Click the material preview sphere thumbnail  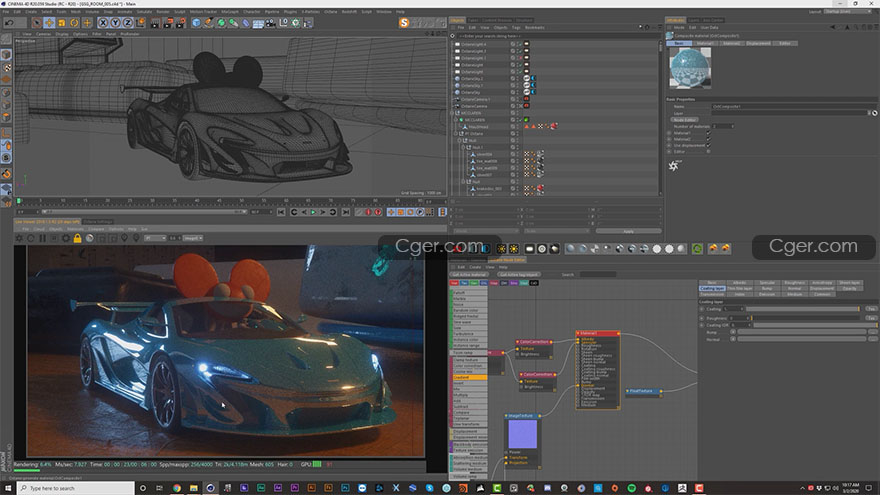click(x=690, y=68)
